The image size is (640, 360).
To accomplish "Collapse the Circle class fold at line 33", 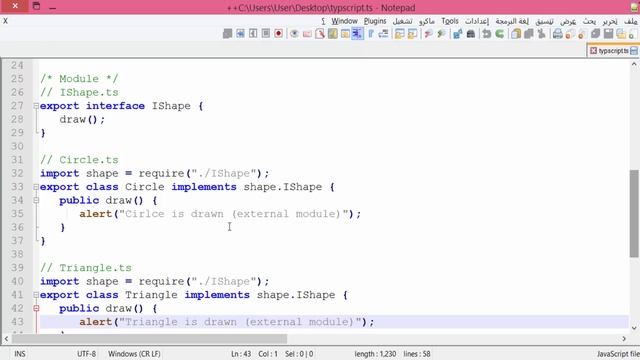I will click(36, 187).
